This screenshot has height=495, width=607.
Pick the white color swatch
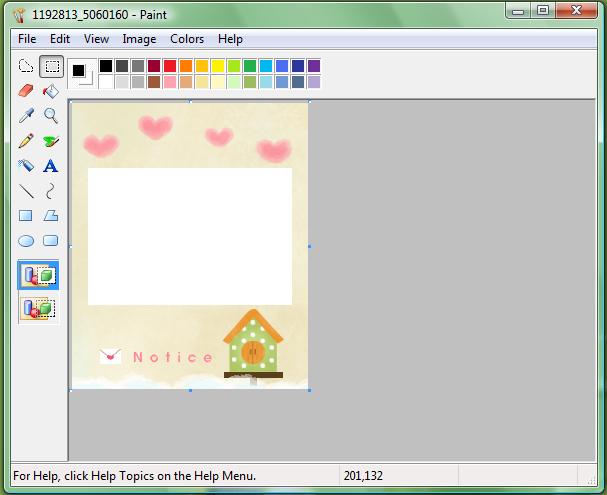106,82
